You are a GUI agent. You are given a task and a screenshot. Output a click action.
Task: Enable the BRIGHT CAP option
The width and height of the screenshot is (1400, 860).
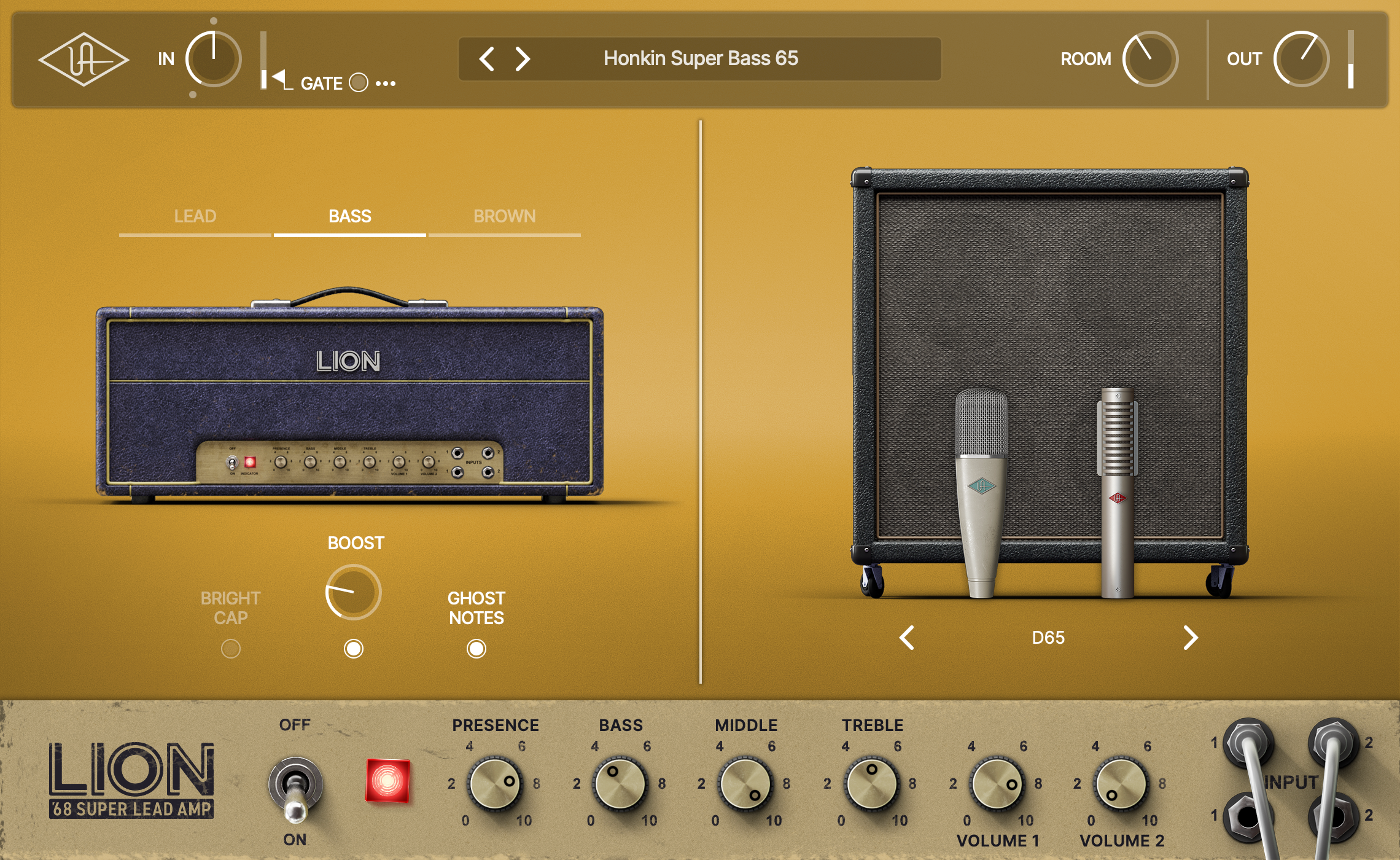232,649
